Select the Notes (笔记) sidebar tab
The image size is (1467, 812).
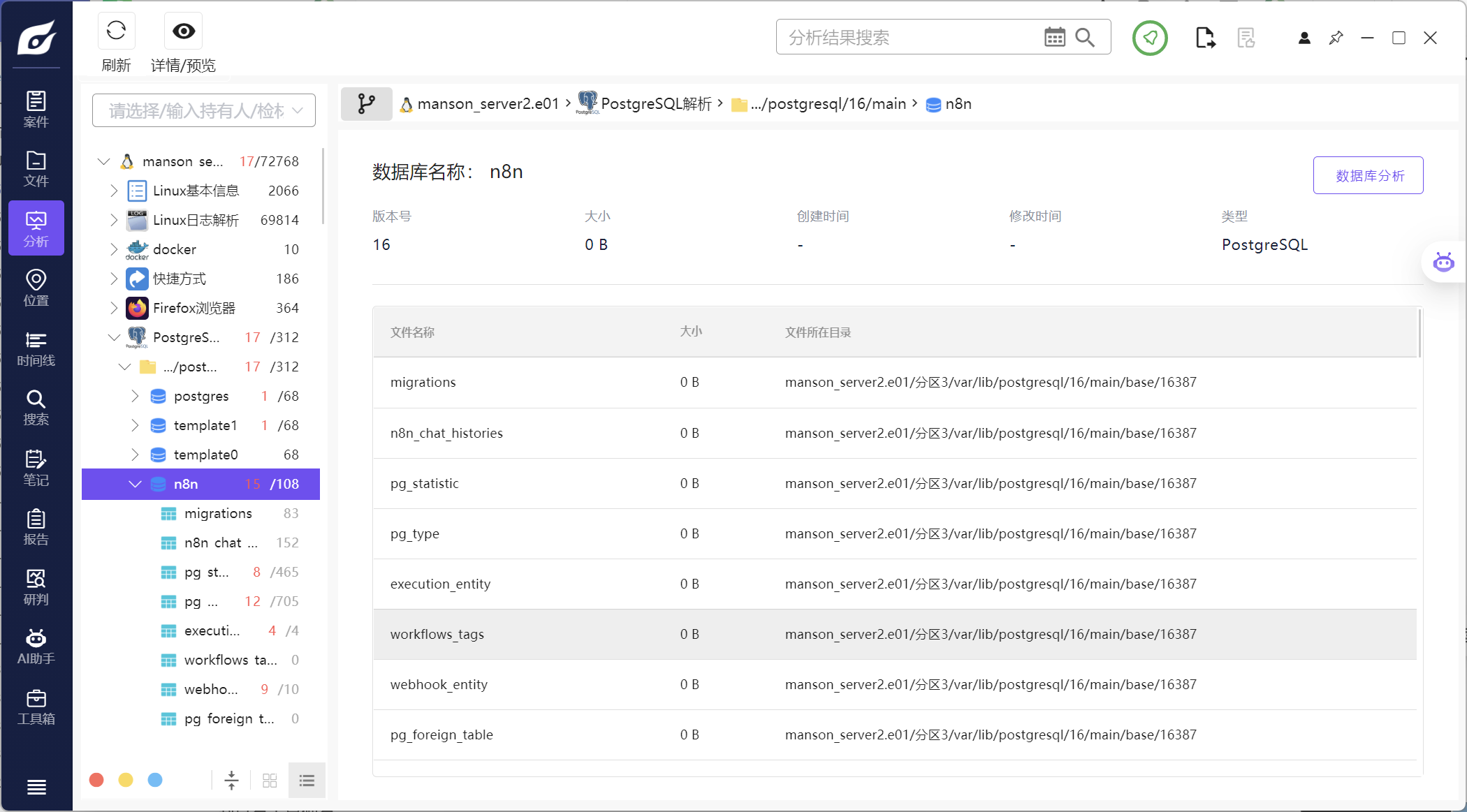[x=36, y=468]
